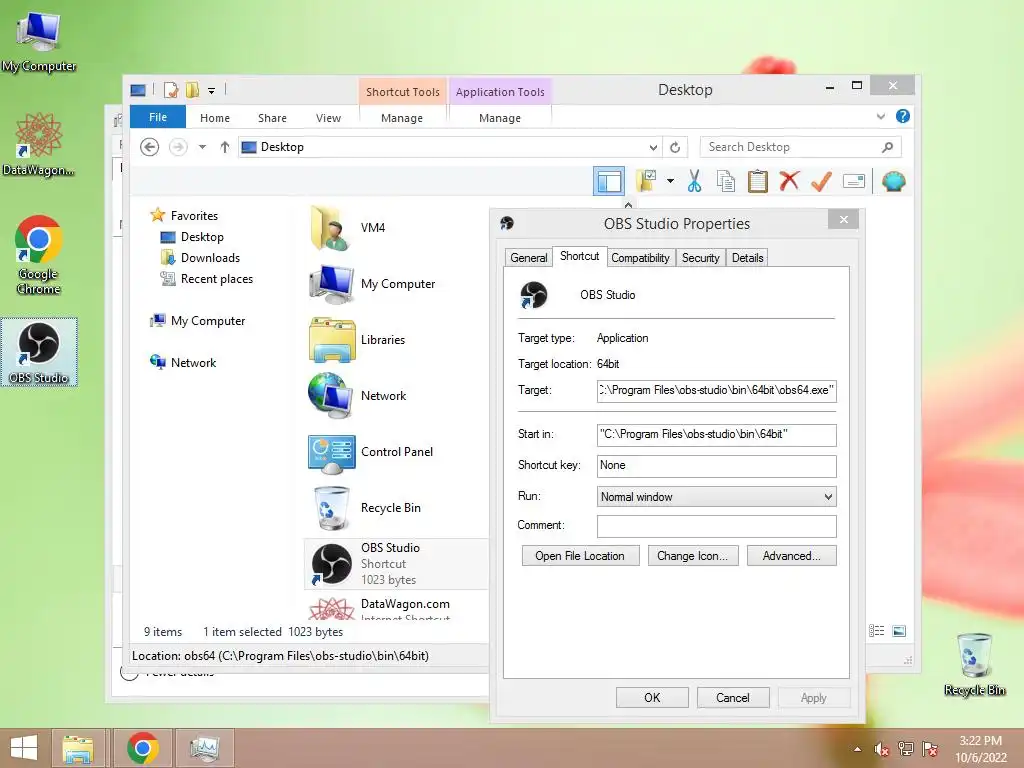This screenshot has width=1024, height=768.
Task: Click the Up one level arrow
Action: [225, 147]
